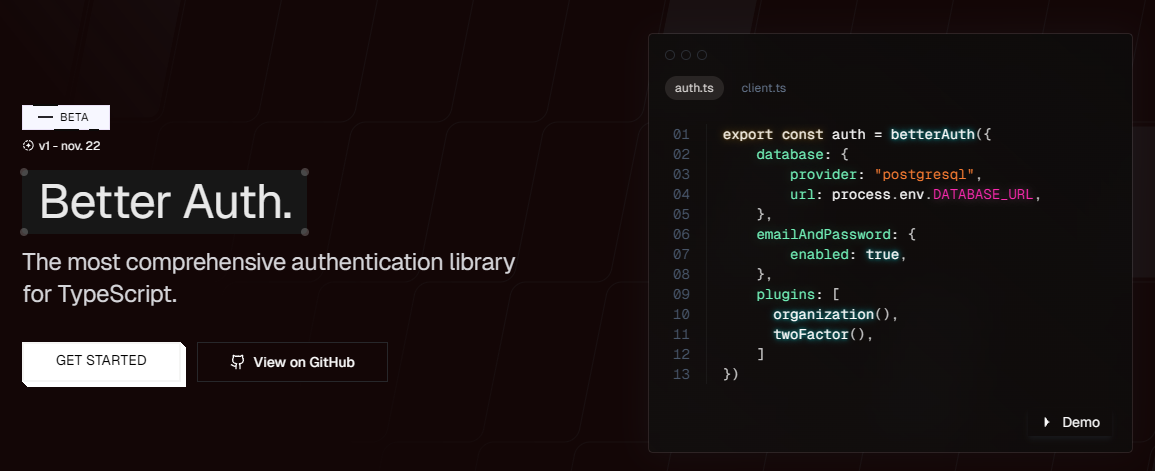Click the dash icon in BETA badge
Screen dimensions: 1155x471
[x=45, y=117]
